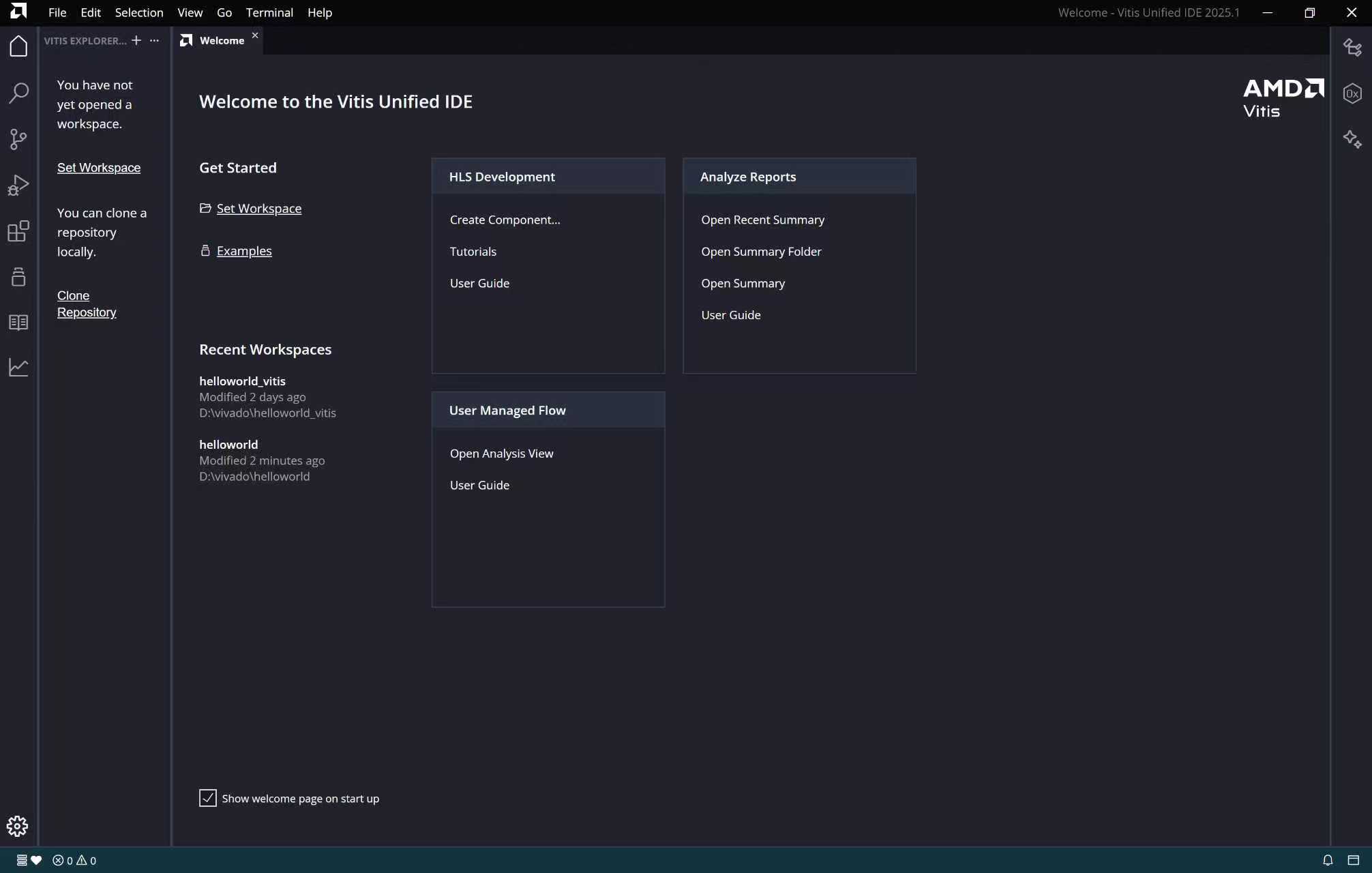Open the Manage gear icon
The width and height of the screenshot is (1372, 873).
coord(18,826)
